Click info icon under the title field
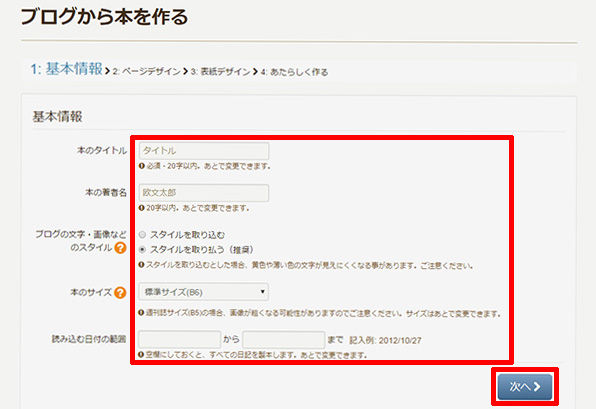This screenshot has width=596, height=409. (142, 166)
